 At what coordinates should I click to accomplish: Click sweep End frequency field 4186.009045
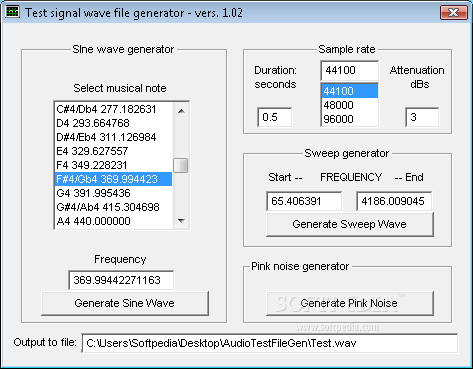394,201
